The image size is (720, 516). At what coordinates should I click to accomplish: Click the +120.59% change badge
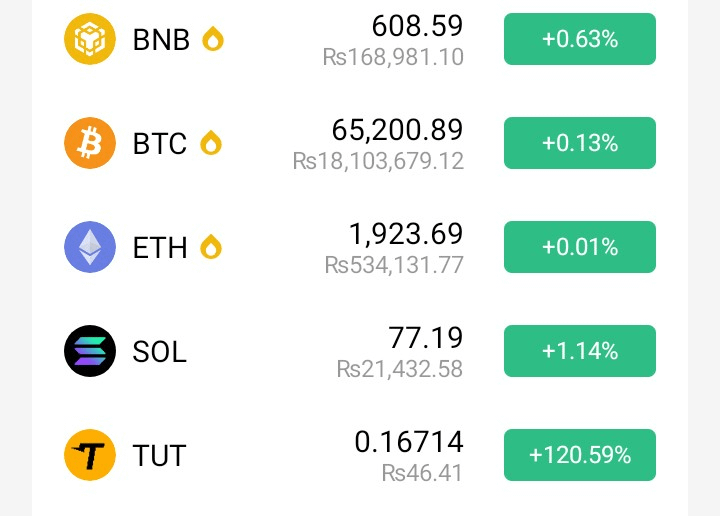click(579, 455)
